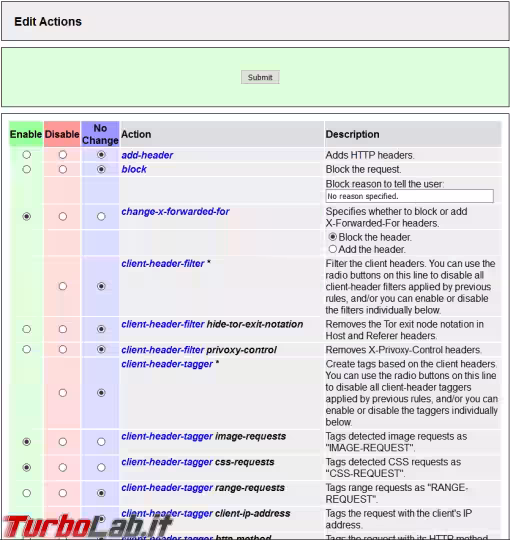Click the block reason text field
This screenshot has width=510, height=540.
click(x=409, y=196)
